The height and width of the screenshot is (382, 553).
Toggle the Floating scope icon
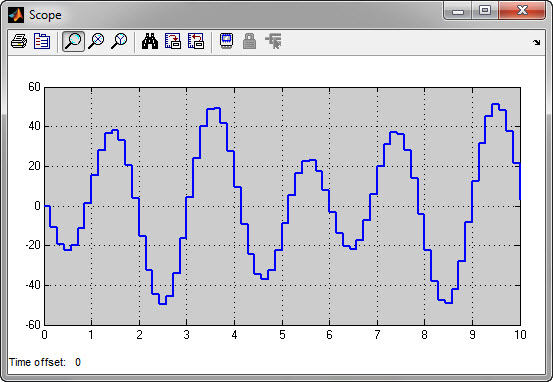coord(226,41)
